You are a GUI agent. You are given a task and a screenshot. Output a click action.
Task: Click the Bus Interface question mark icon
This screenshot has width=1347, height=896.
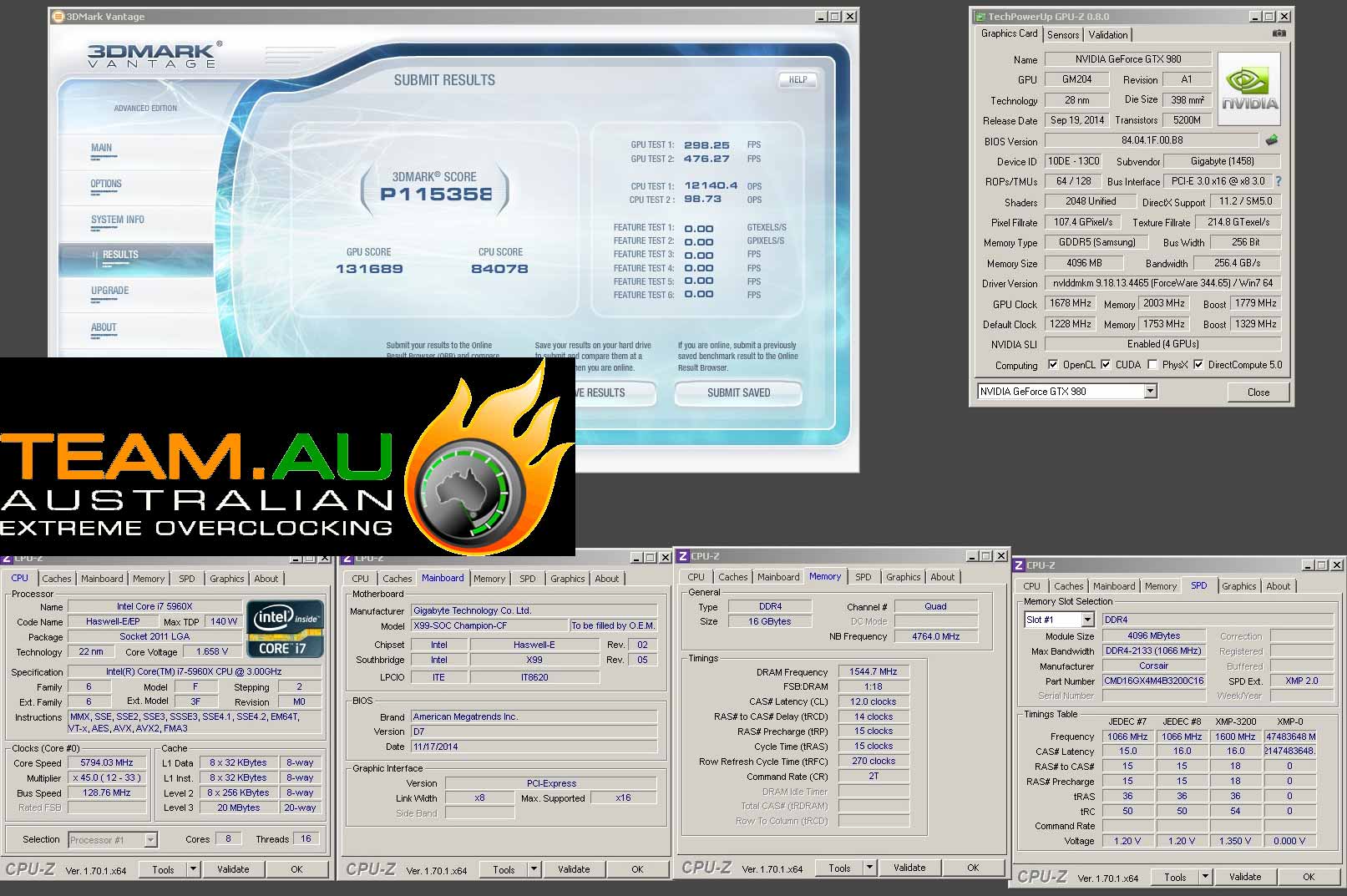1278,181
